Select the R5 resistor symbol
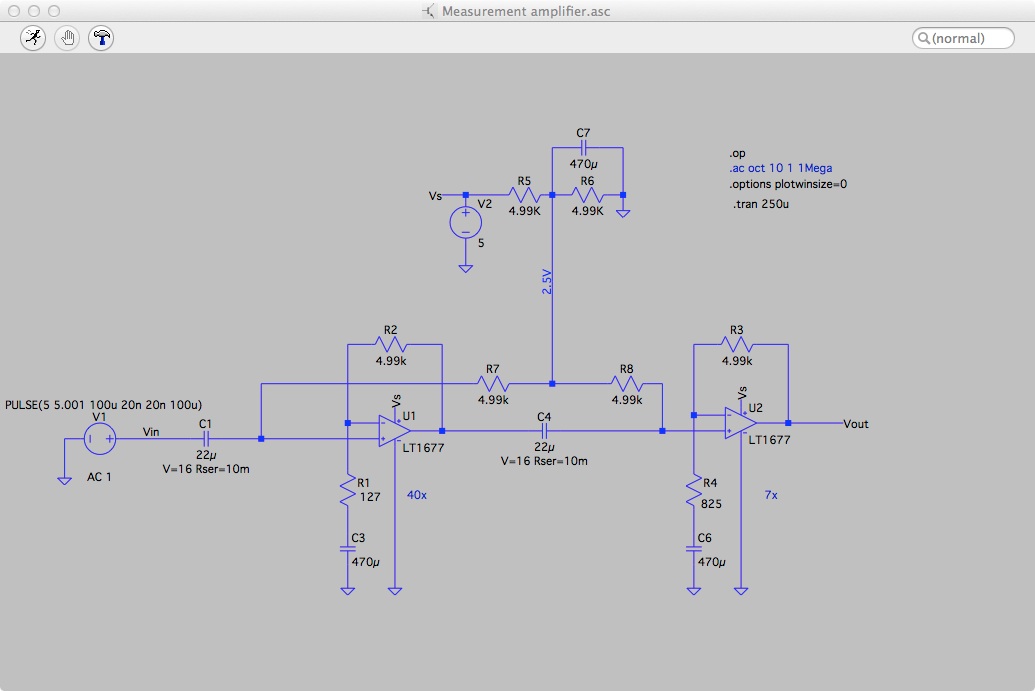Image resolution: width=1035 pixels, height=691 pixels. [x=524, y=195]
